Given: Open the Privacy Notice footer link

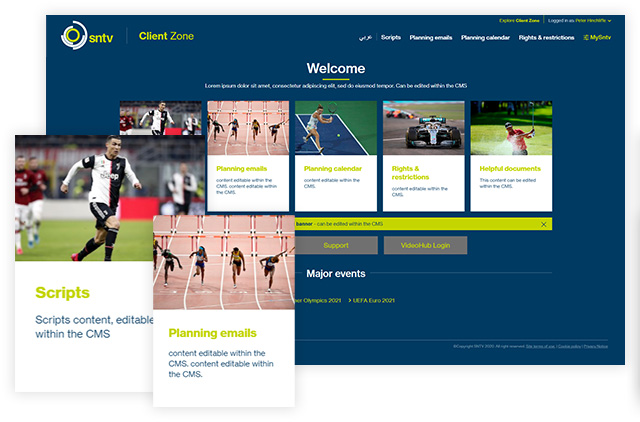Looking at the screenshot, I should pyautogui.click(x=596, y=346).
